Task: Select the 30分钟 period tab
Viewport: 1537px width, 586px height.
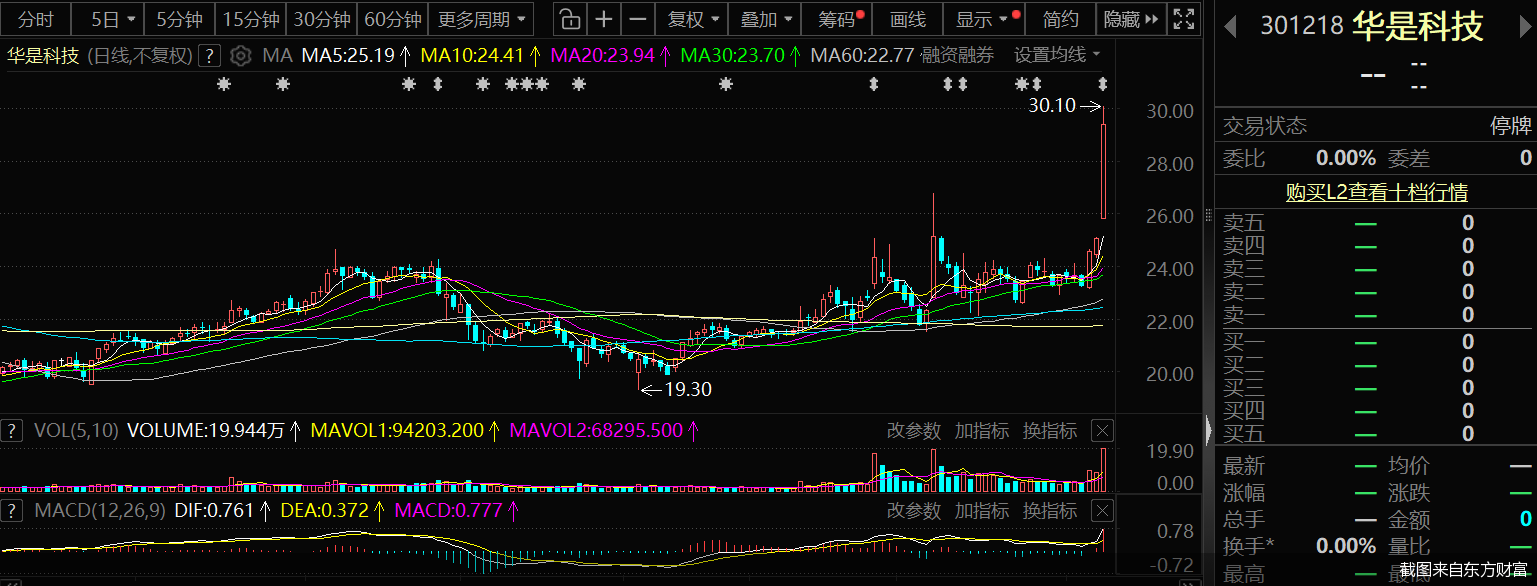Action: click(322, 19)
